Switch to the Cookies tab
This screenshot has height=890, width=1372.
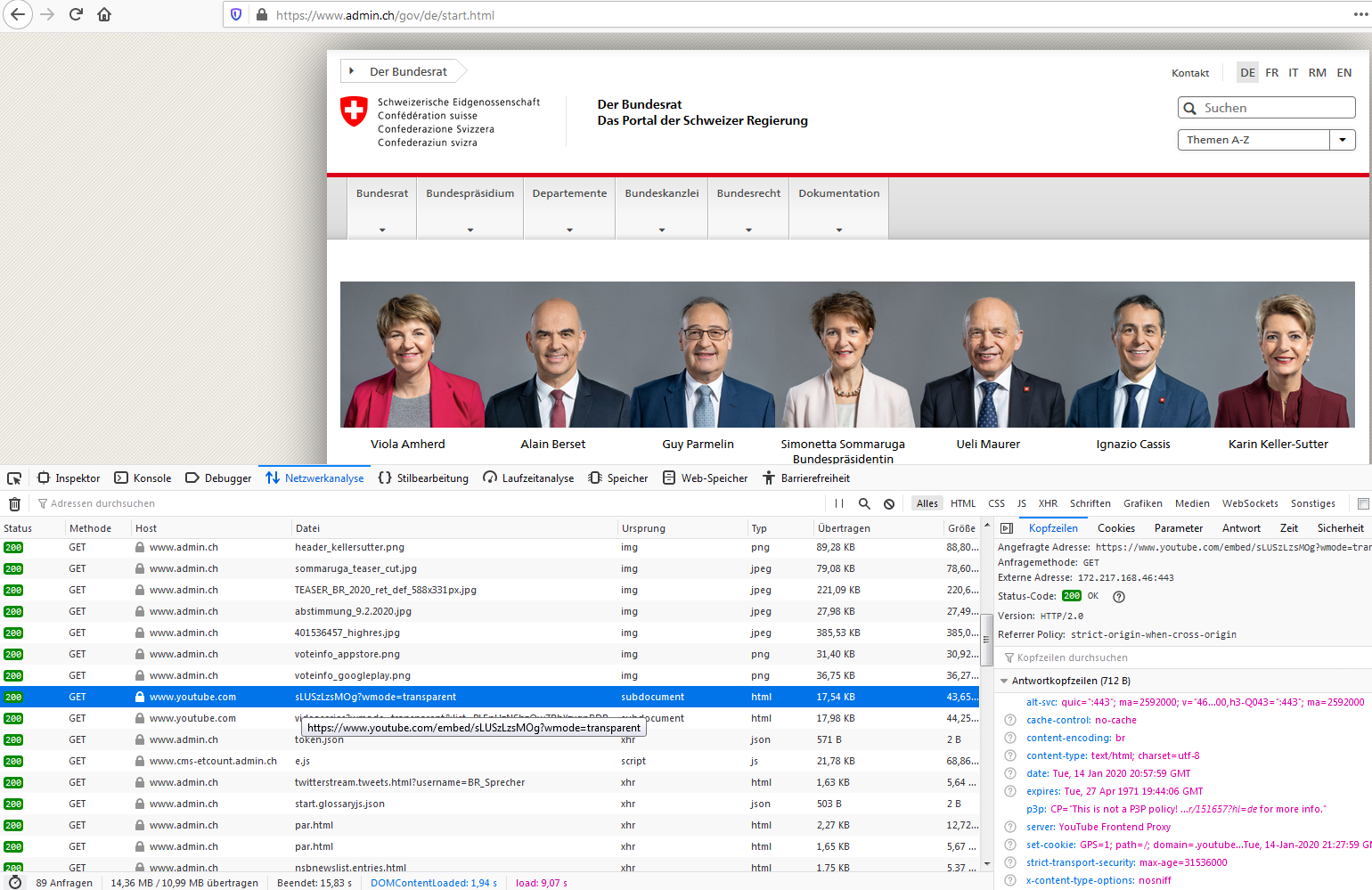(1115, 528)
